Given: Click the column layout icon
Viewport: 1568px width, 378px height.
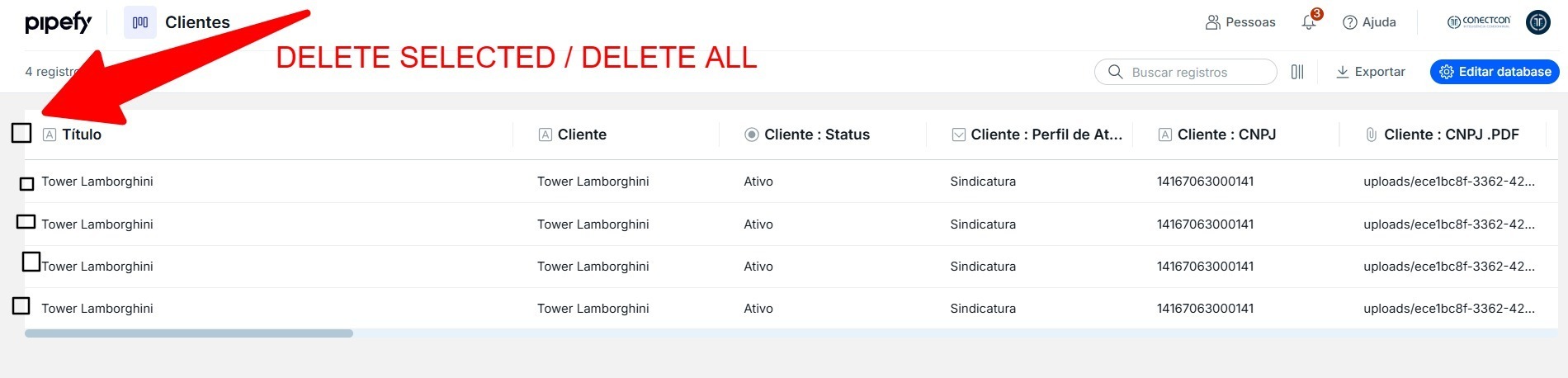Looking at the screenshot, I should tap(1297, 72).
